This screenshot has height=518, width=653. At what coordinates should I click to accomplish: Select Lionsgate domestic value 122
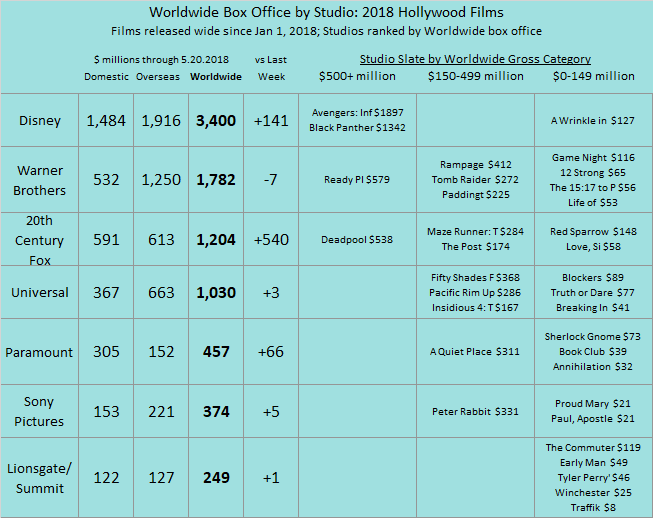(106, 478)
